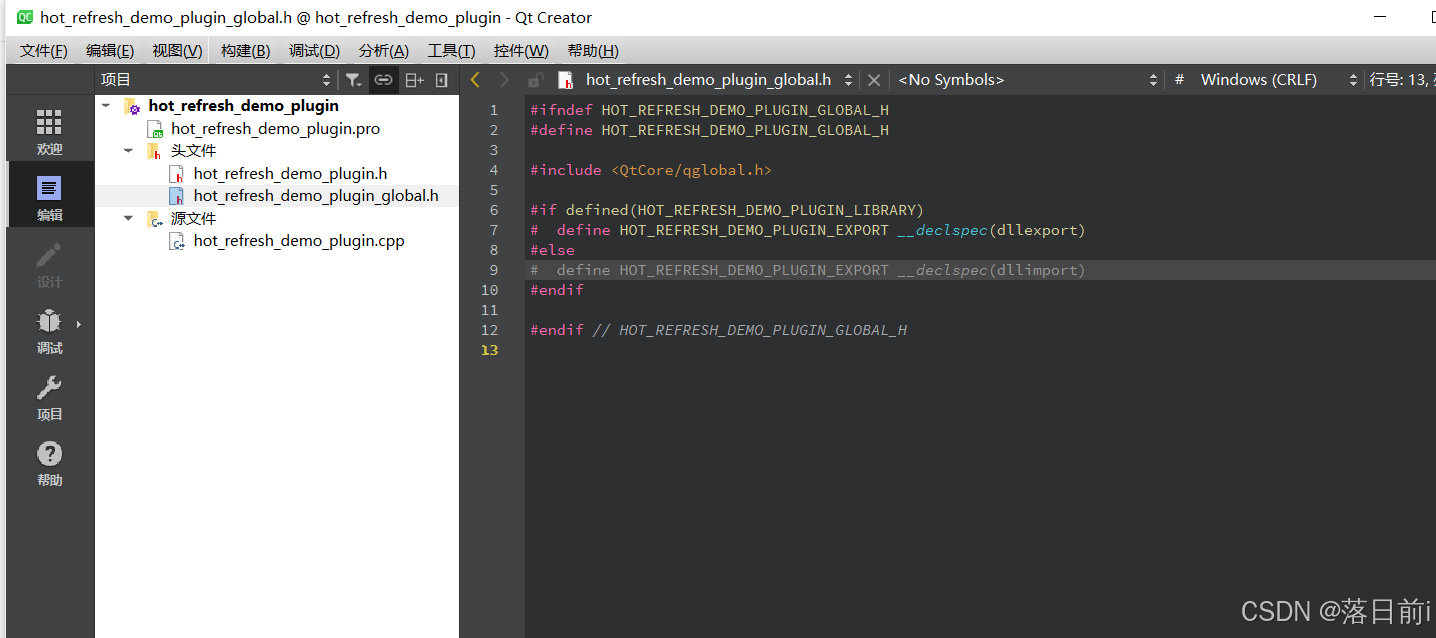Open the open documents file dropdown
Viewport: 1436px width, 638px height.
(719, 80)
